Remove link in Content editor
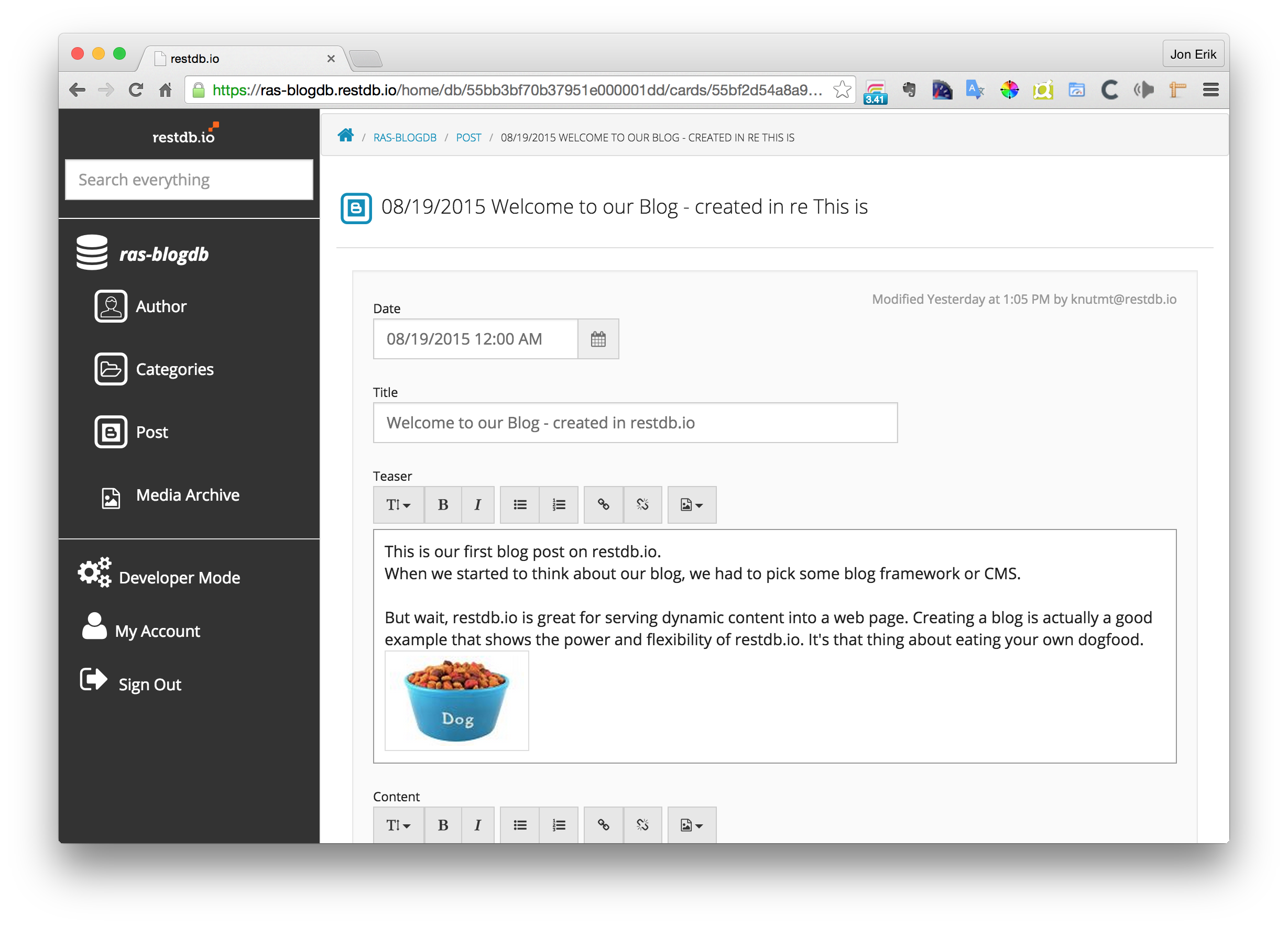The image size is (1288, 927). click(642, 825)
